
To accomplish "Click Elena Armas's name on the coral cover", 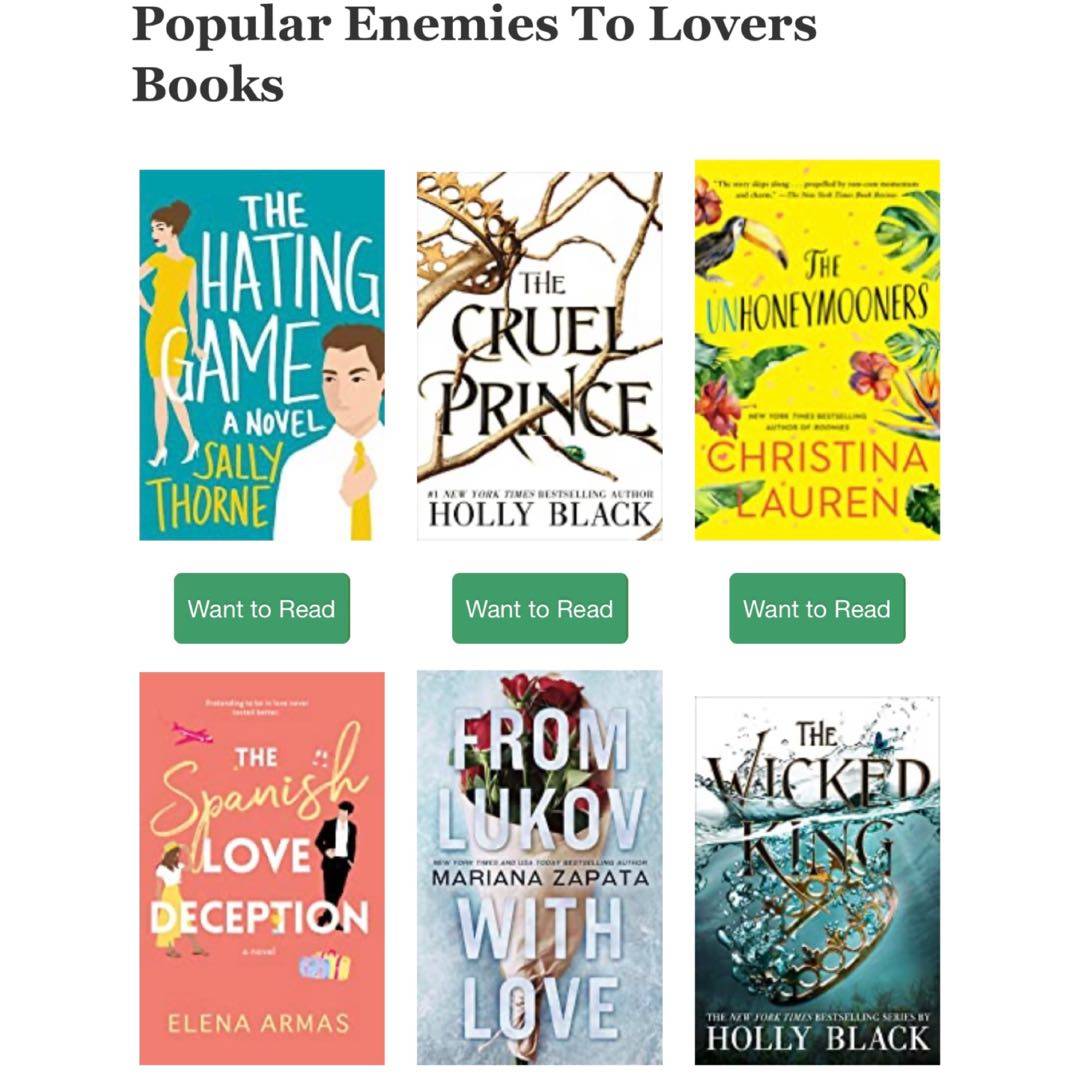I will 259,1023.
